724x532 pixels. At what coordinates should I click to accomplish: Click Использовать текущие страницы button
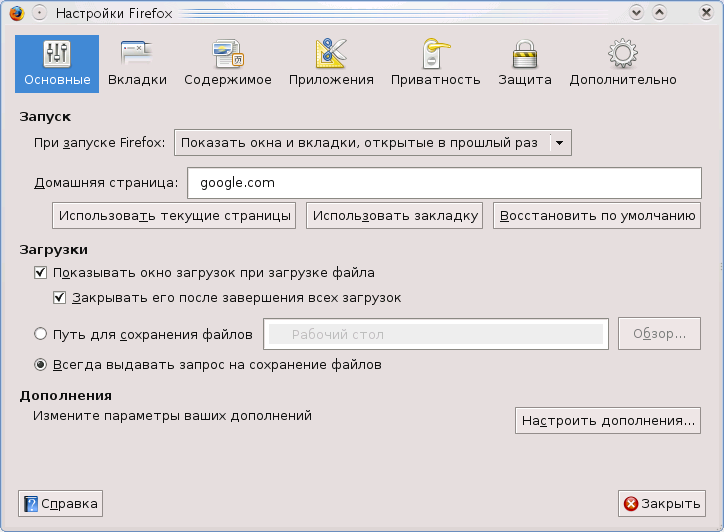click(x=174, y=216)
